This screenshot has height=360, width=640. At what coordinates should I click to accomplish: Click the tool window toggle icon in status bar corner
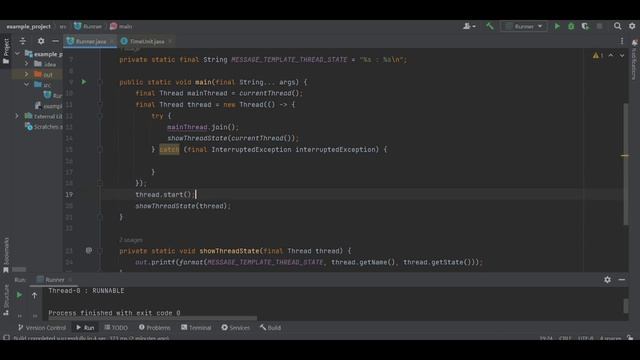(6, 338)
